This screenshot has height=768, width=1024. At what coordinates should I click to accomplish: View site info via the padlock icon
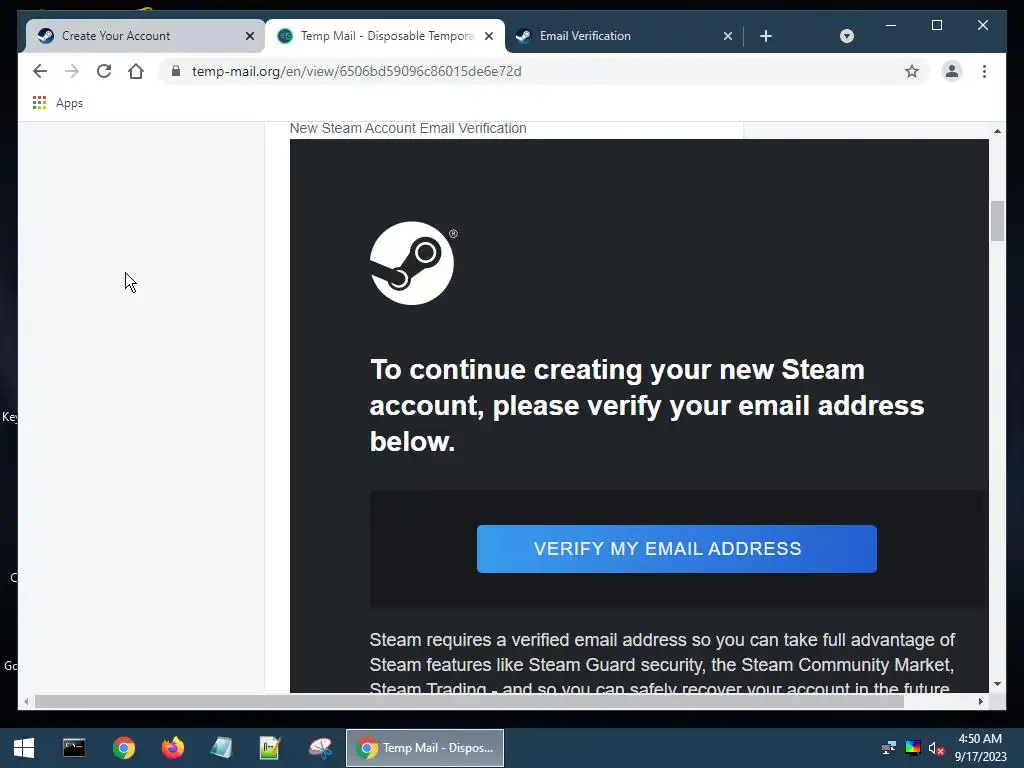(176, 71)
